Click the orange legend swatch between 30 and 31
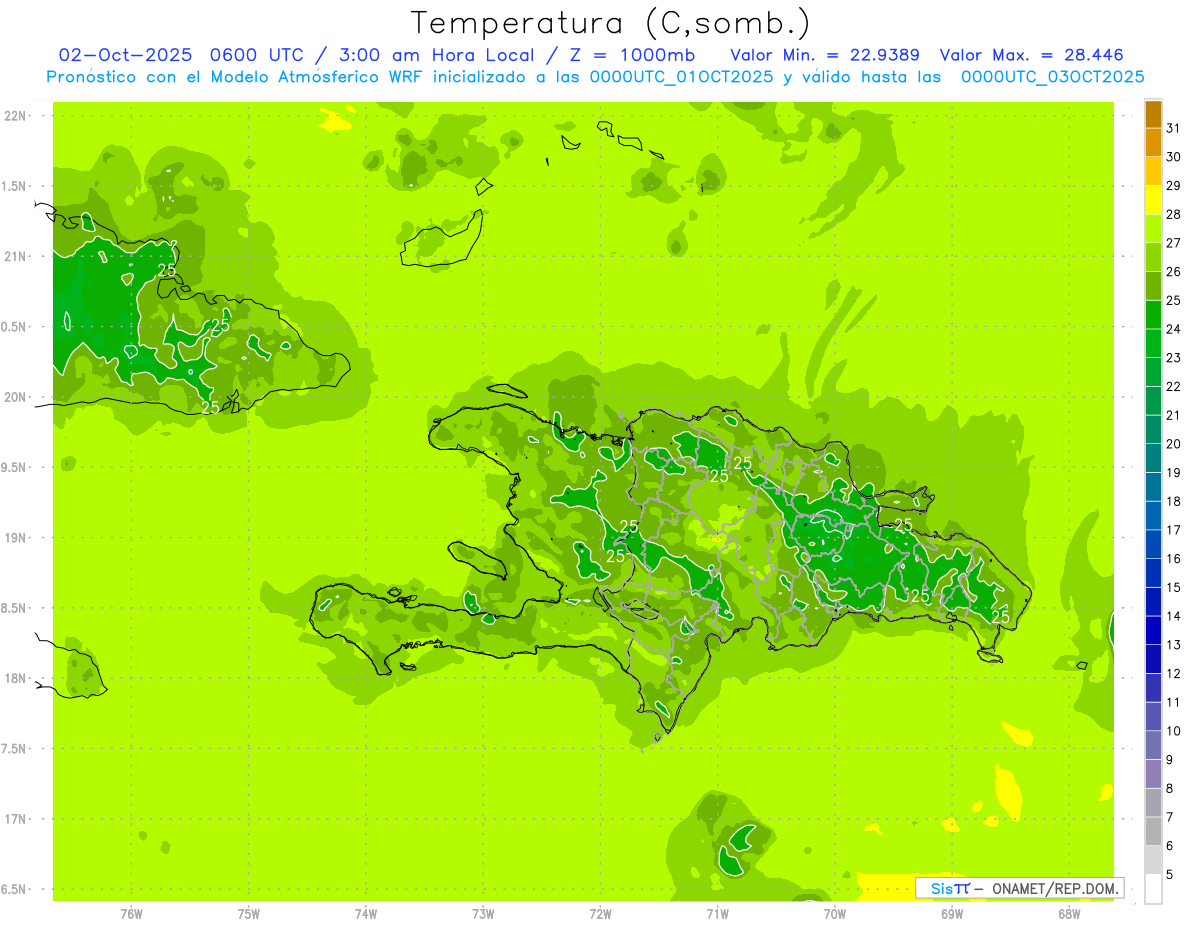Screen dimensions: 1200x927 (1153, 143)
